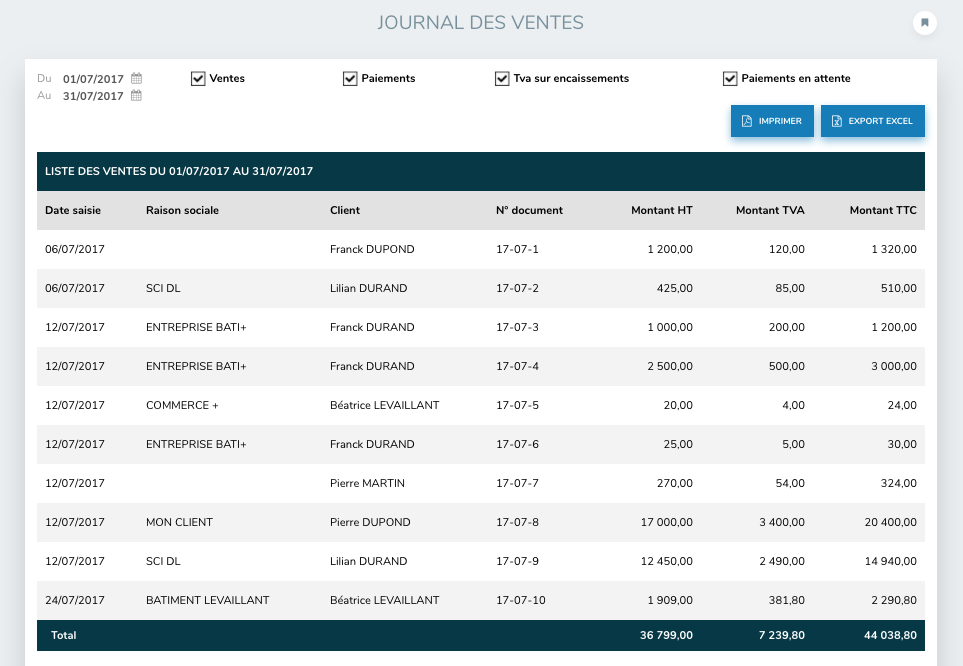The height and width of the screenshot is (666, 963).
Task: Sort by Date saisie column header
Action: 73,210
